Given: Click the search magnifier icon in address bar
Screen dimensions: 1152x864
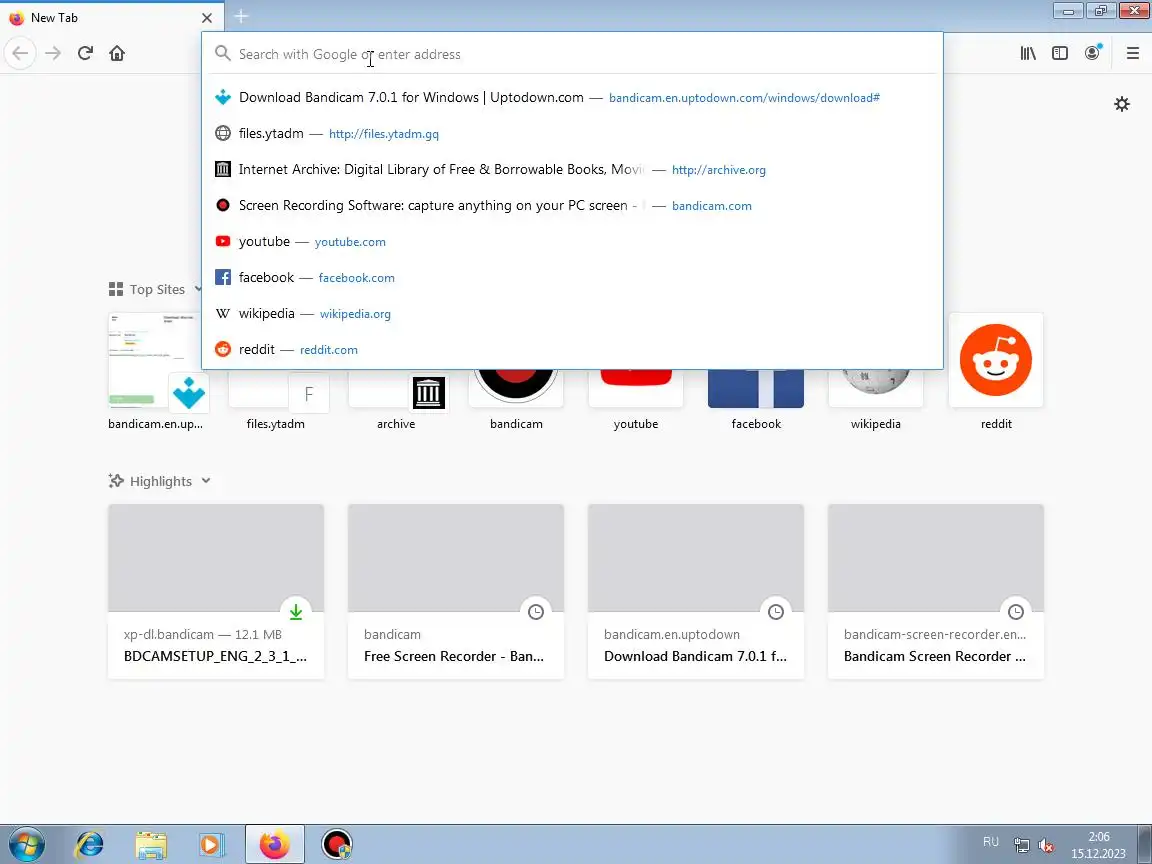Looking at the screenshot, I should click(x=223, y=53).
